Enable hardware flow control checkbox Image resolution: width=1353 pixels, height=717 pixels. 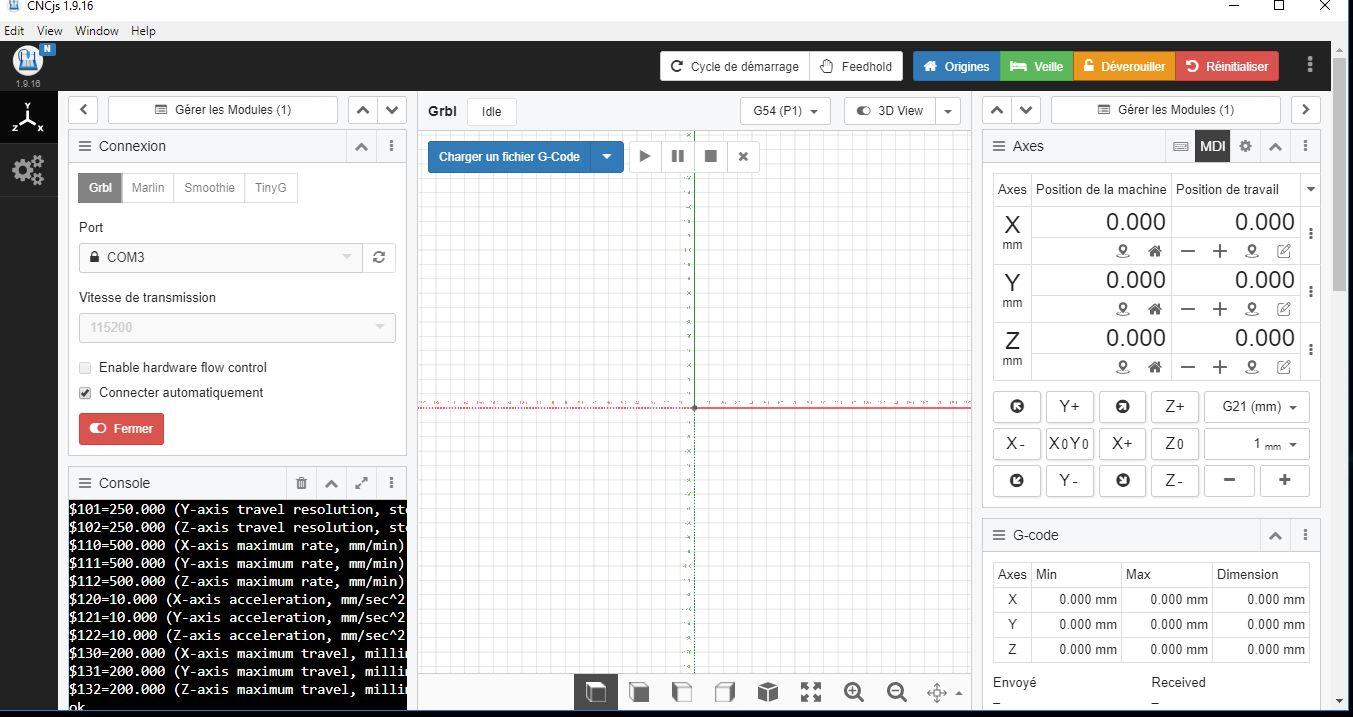coord(85,368)
